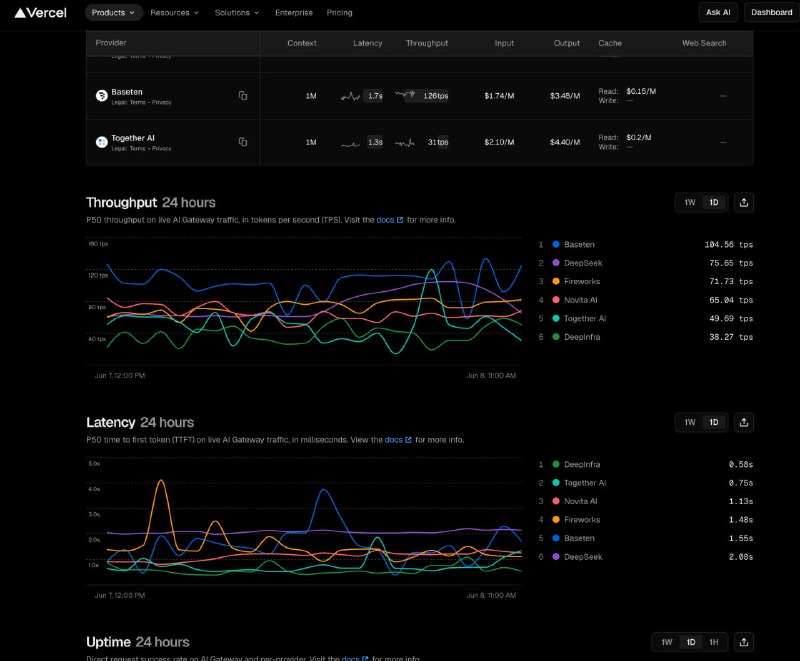Expand the Resources menu
This screenshot has height=661, width=800.
(x=174, y=13)
